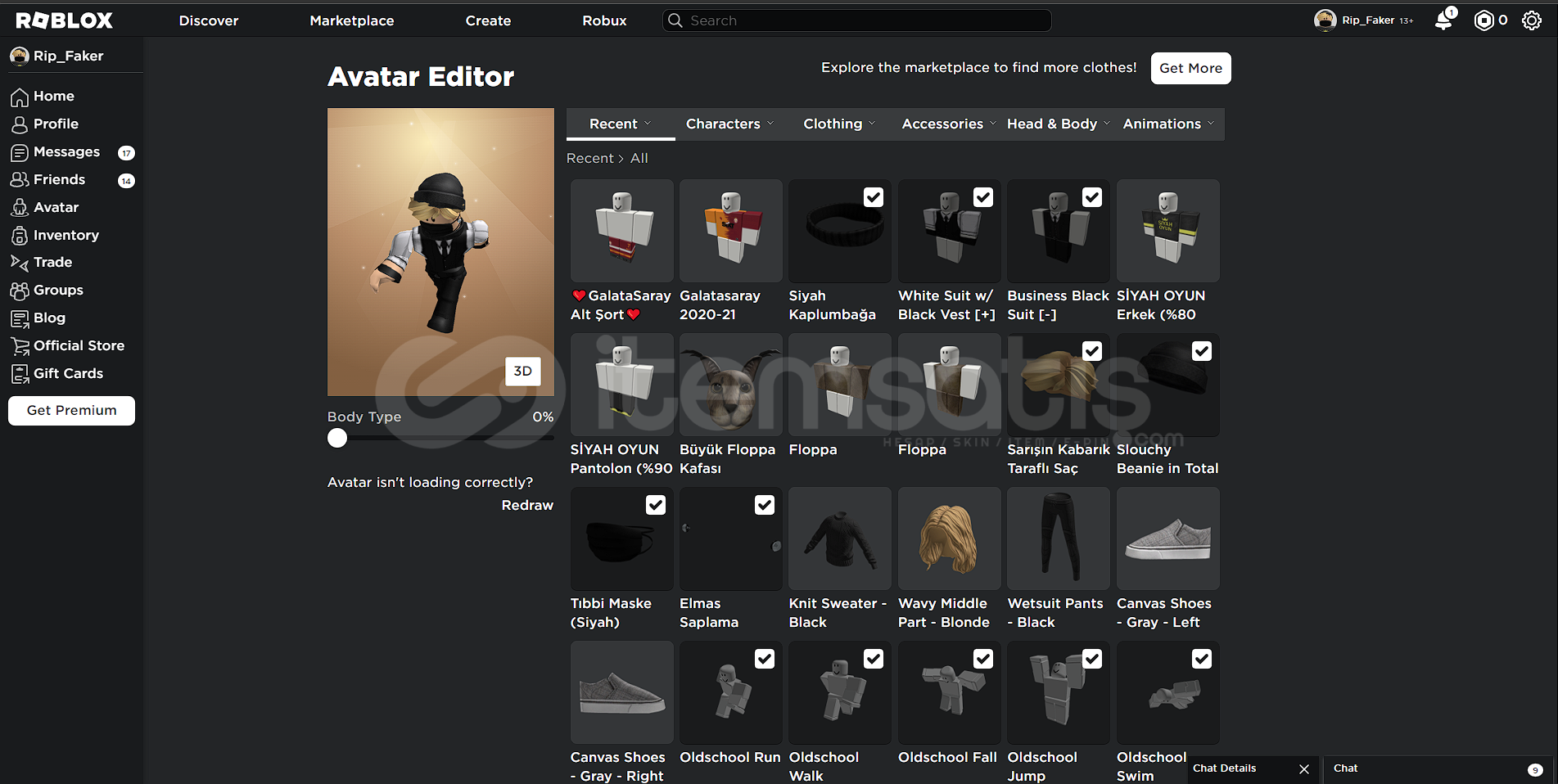Open the Groups sidebar icon
This screenshot has width=1558, height=784.
[x=20, y=291]
